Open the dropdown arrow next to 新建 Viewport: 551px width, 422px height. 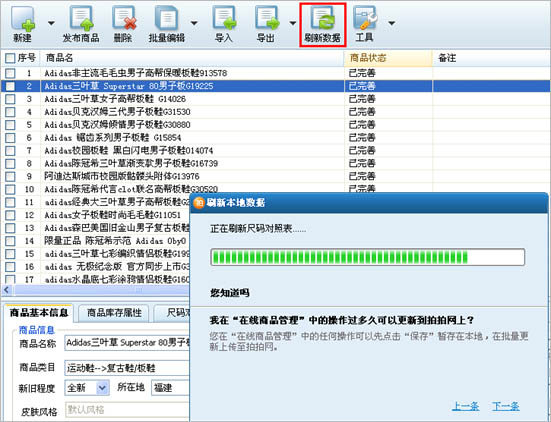pyautogui.click(x=51, y=23)
